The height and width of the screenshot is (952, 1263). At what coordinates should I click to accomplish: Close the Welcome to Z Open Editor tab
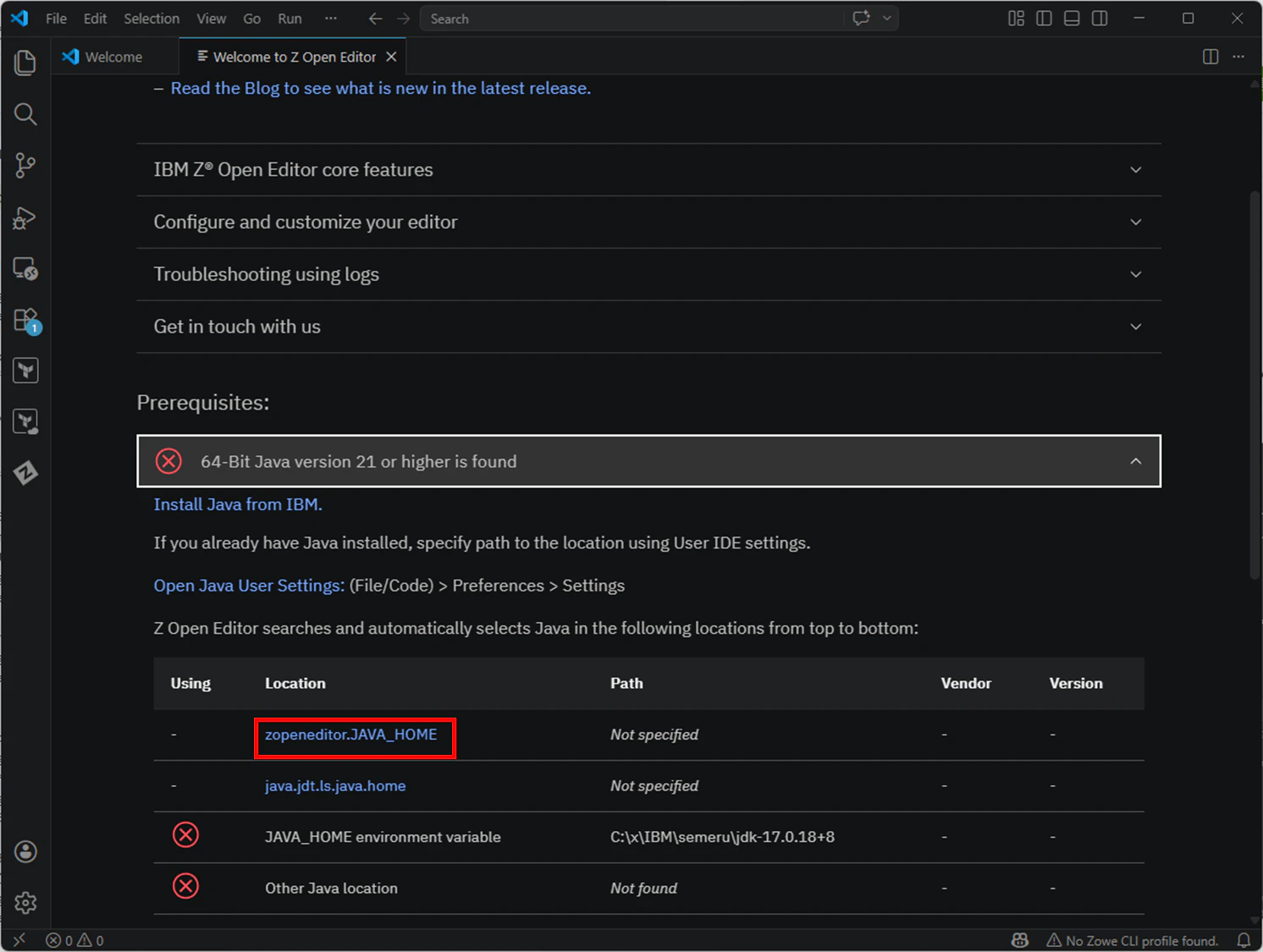click(x=391, y=57)
